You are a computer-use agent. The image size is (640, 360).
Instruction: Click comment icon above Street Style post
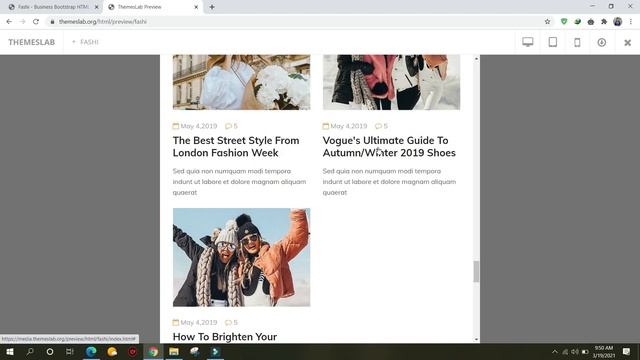tap(228, 126)
